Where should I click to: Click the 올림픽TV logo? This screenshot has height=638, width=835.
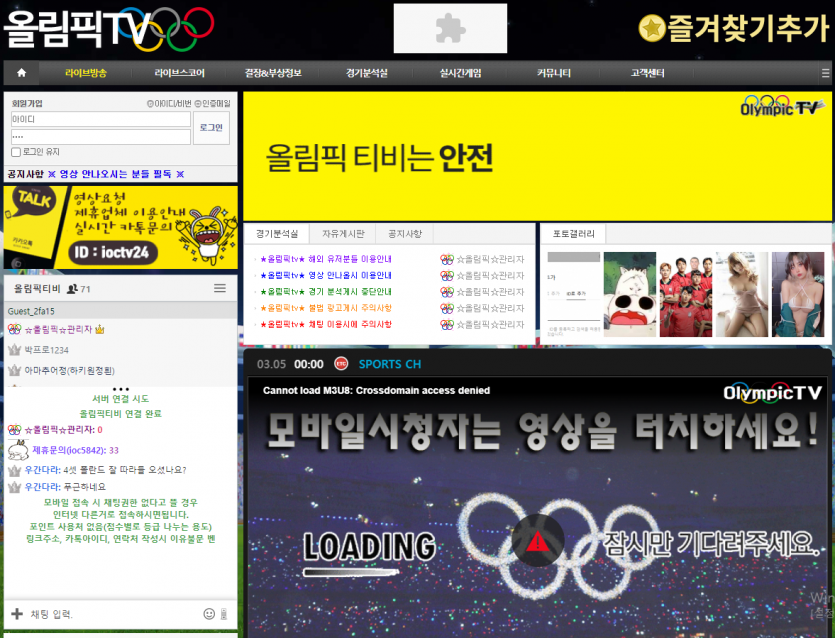coord(109,28)
